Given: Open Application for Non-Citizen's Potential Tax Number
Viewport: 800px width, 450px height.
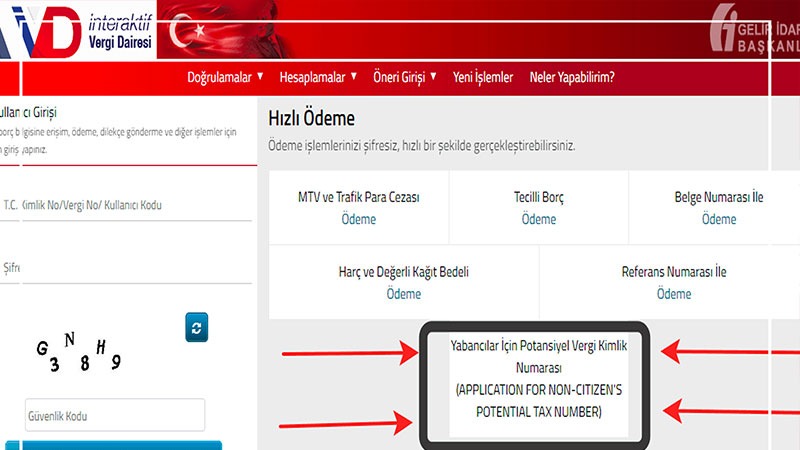Looking at the screenshot, I should 539,378.
